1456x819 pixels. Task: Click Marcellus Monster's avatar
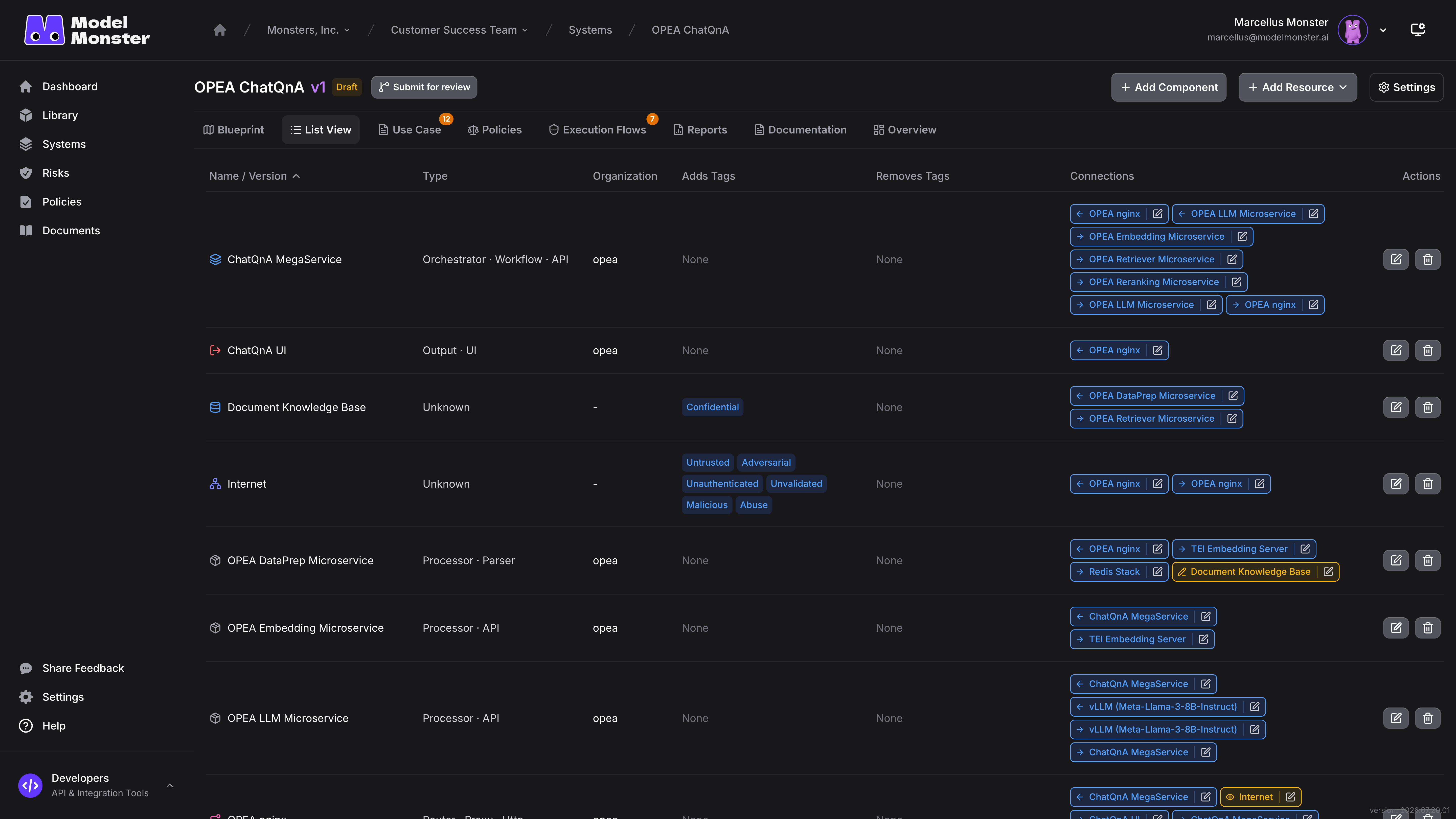coord(1353,30)
